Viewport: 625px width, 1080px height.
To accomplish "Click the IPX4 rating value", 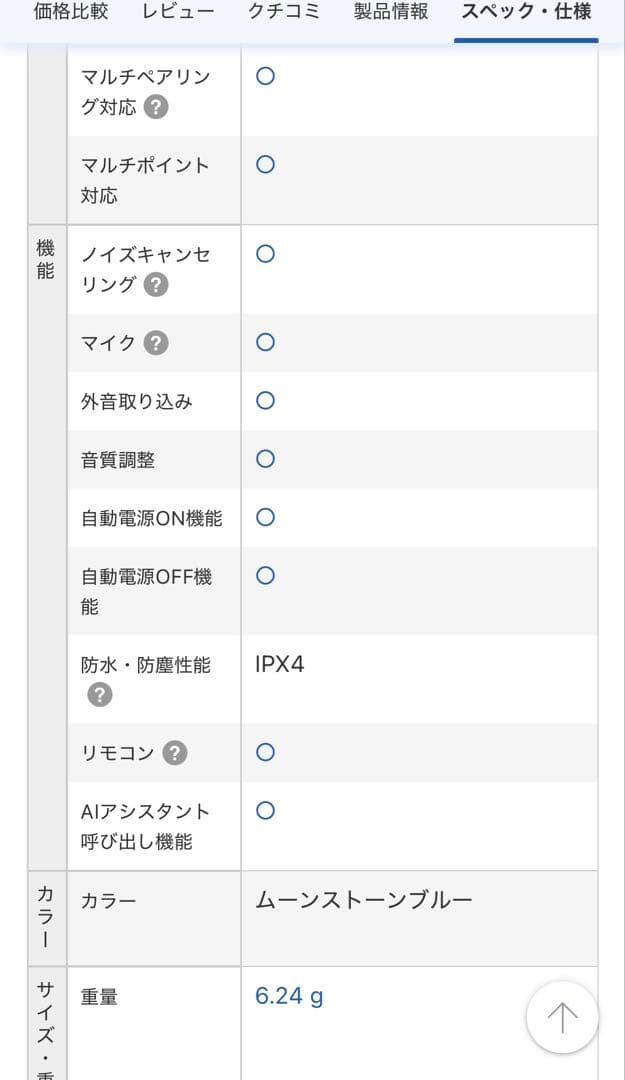I will tap(276, 665).
